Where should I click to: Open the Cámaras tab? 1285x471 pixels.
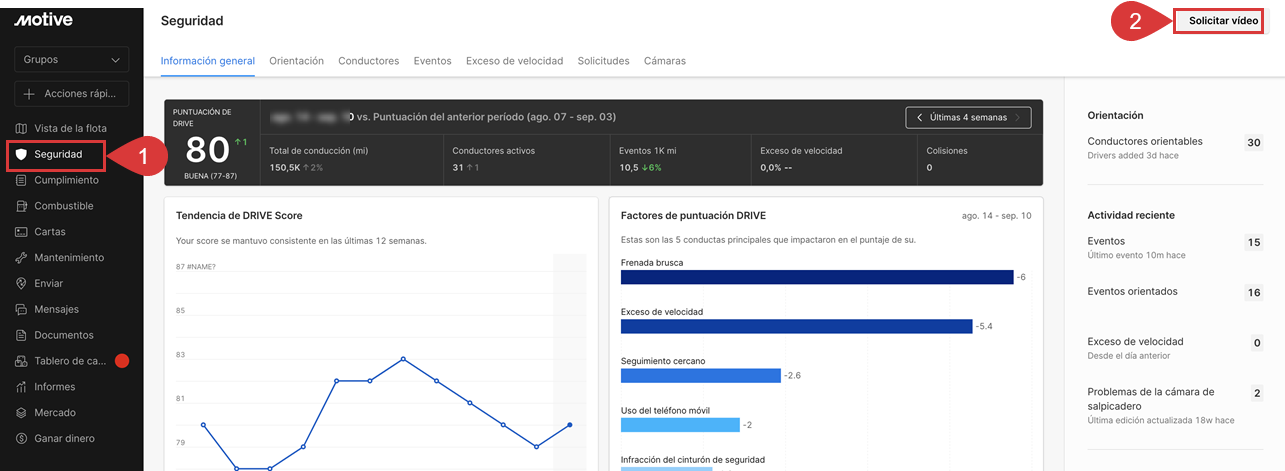664,61
